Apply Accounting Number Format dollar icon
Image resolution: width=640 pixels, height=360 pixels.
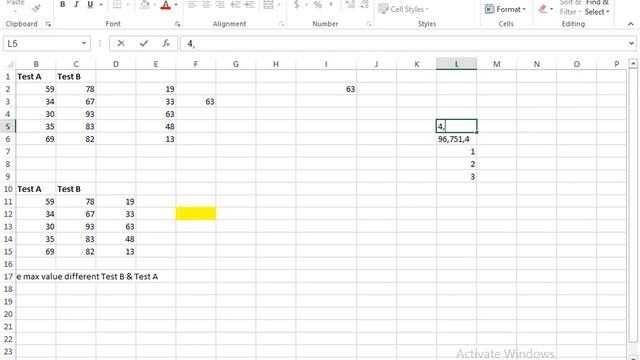point(297,4)
